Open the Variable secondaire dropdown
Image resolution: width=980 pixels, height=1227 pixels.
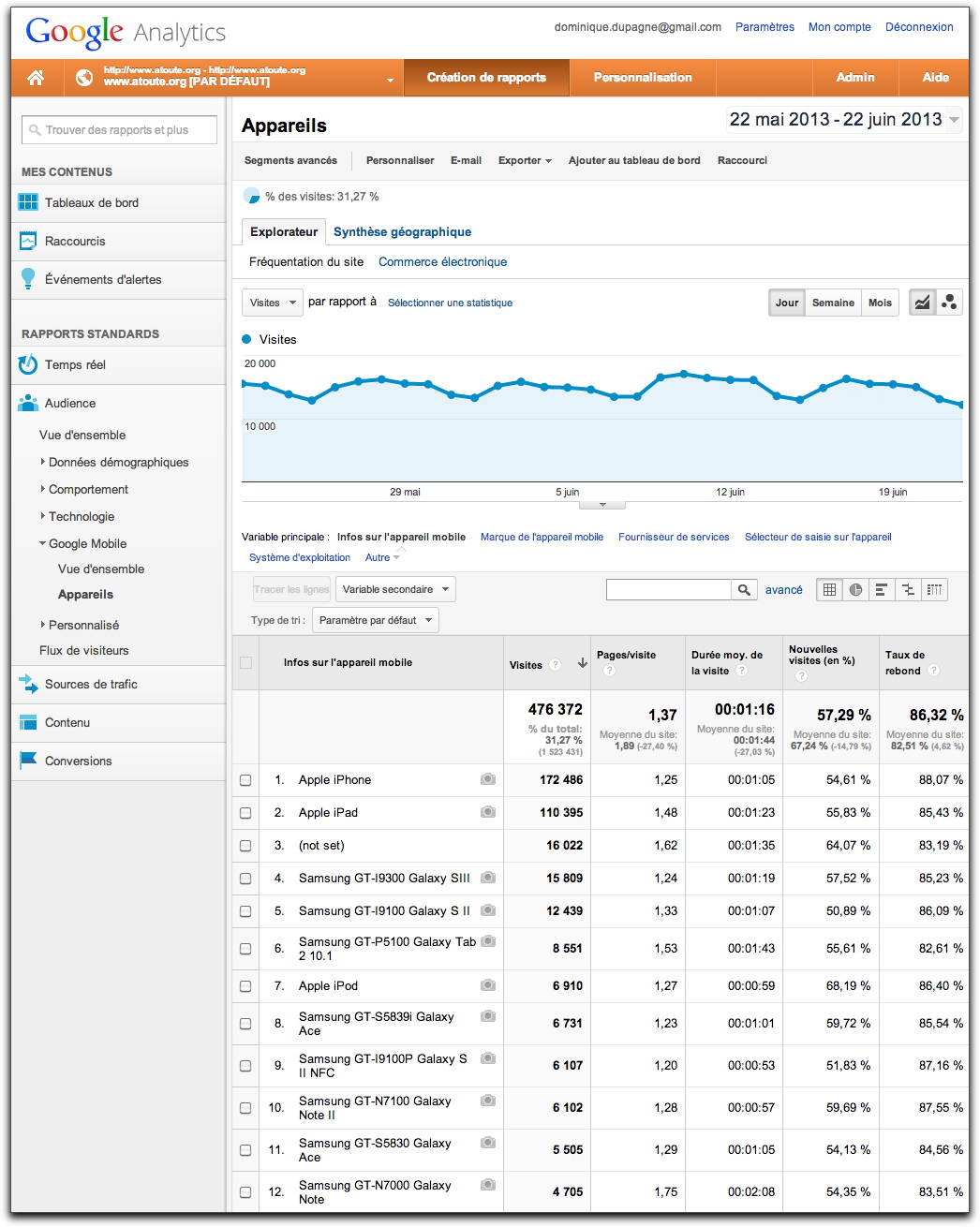point(395,589)
